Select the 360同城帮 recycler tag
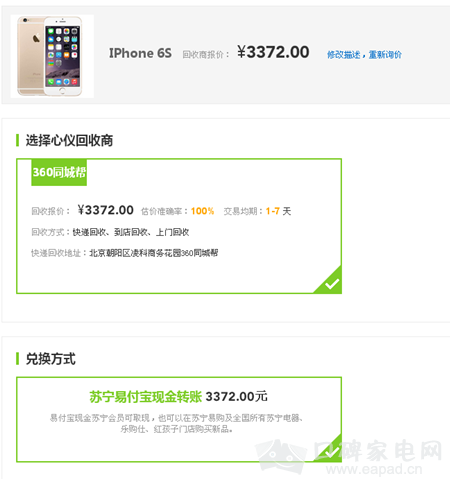The width and height of the screenshot is (450, 479). pyautogui.click(x=59, y=172)
